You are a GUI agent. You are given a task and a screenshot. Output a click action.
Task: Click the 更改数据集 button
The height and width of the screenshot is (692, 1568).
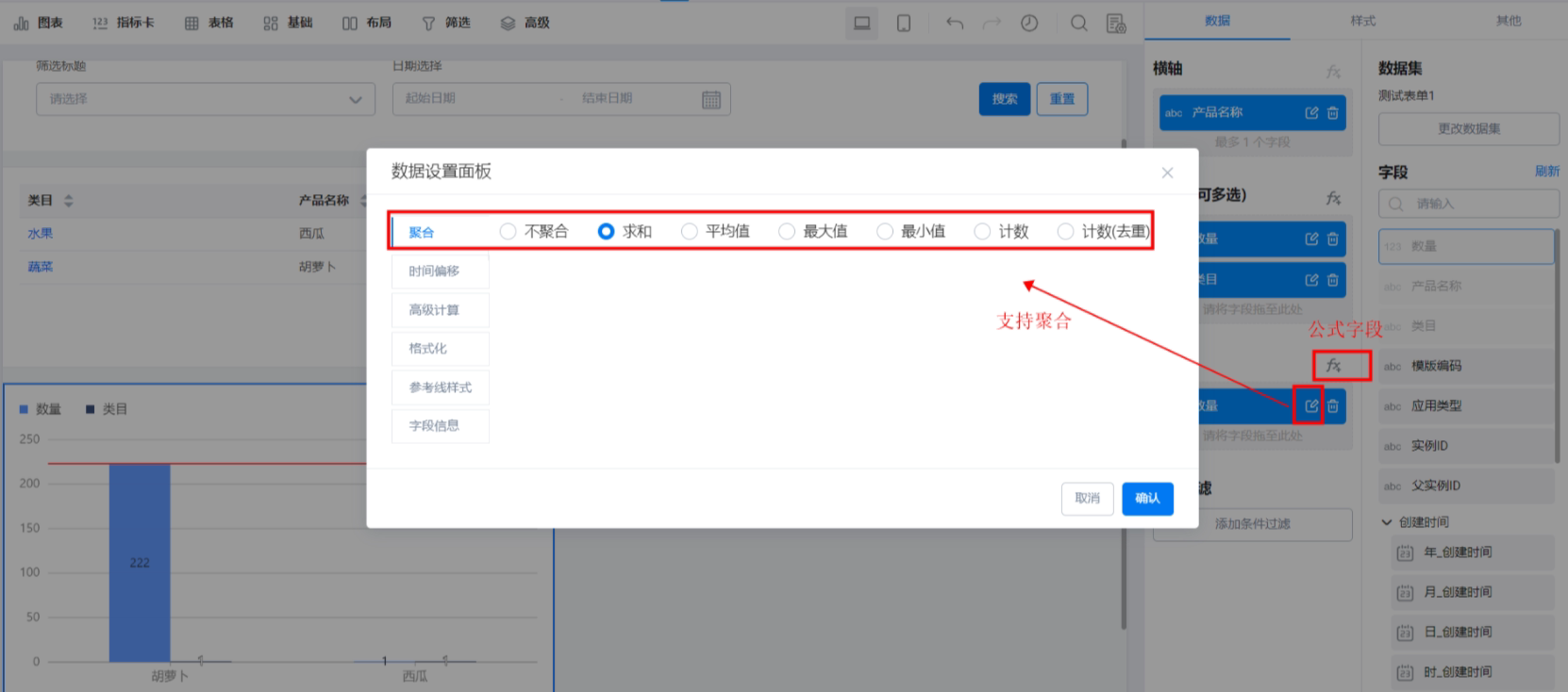click(x=1469, y=128)
